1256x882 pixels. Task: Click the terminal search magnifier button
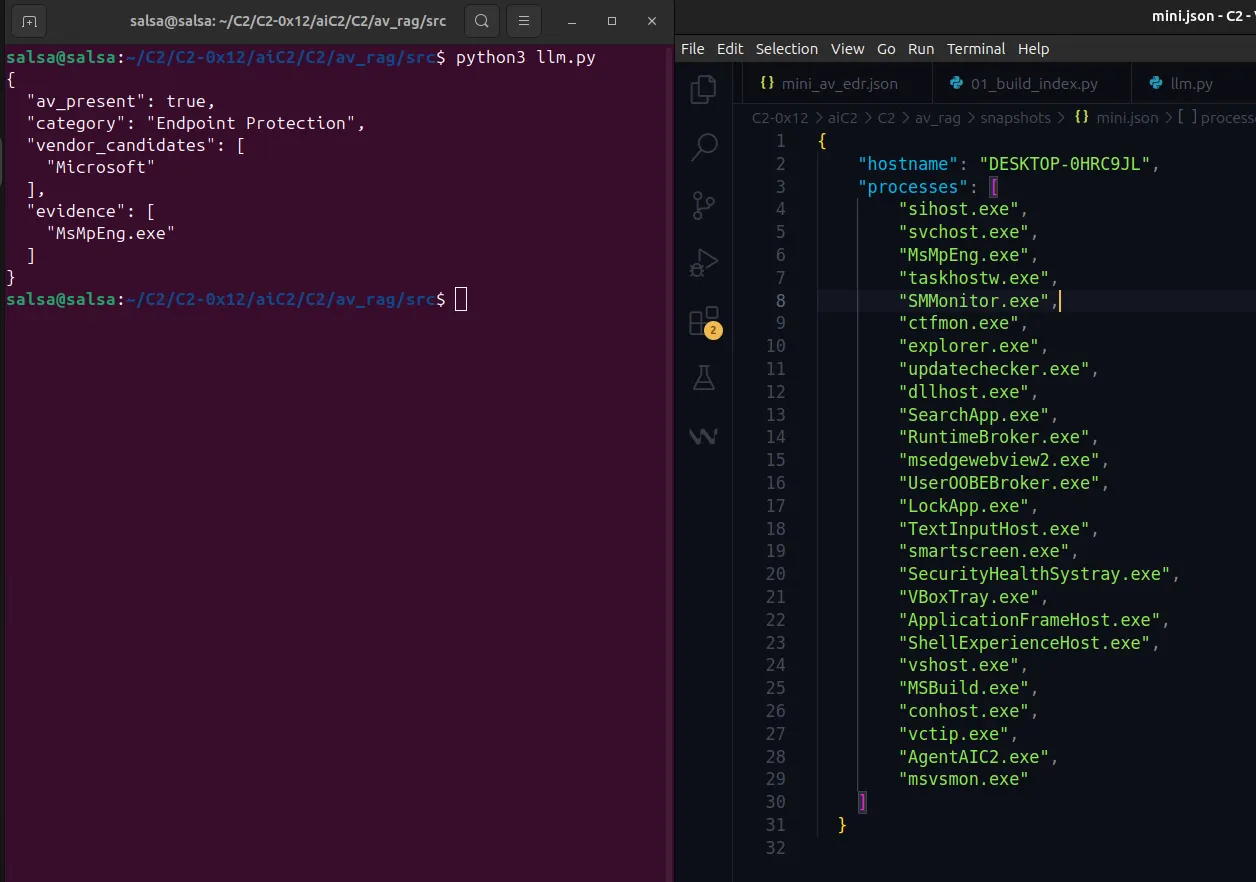482,21
